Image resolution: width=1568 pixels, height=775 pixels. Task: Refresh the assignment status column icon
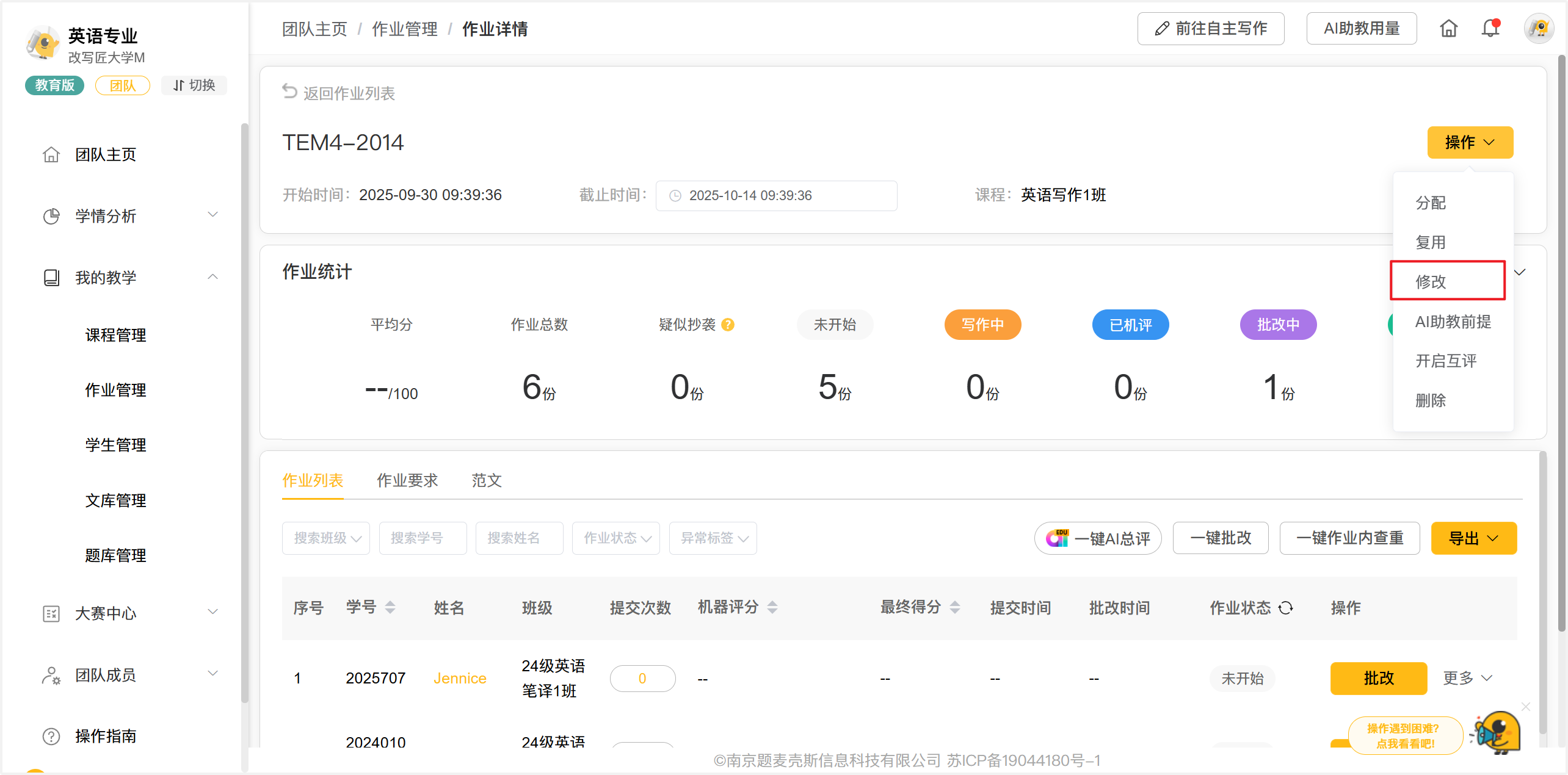tap(1286, 608)
